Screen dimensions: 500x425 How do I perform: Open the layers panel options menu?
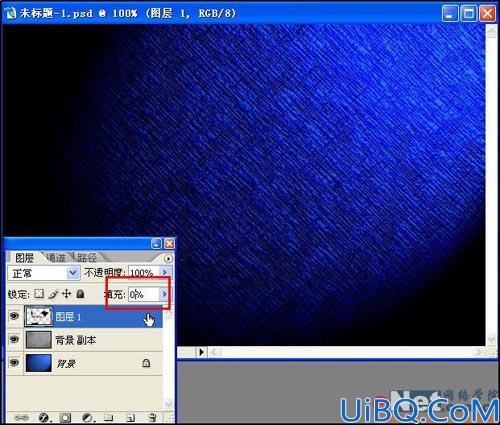(168, 258)
